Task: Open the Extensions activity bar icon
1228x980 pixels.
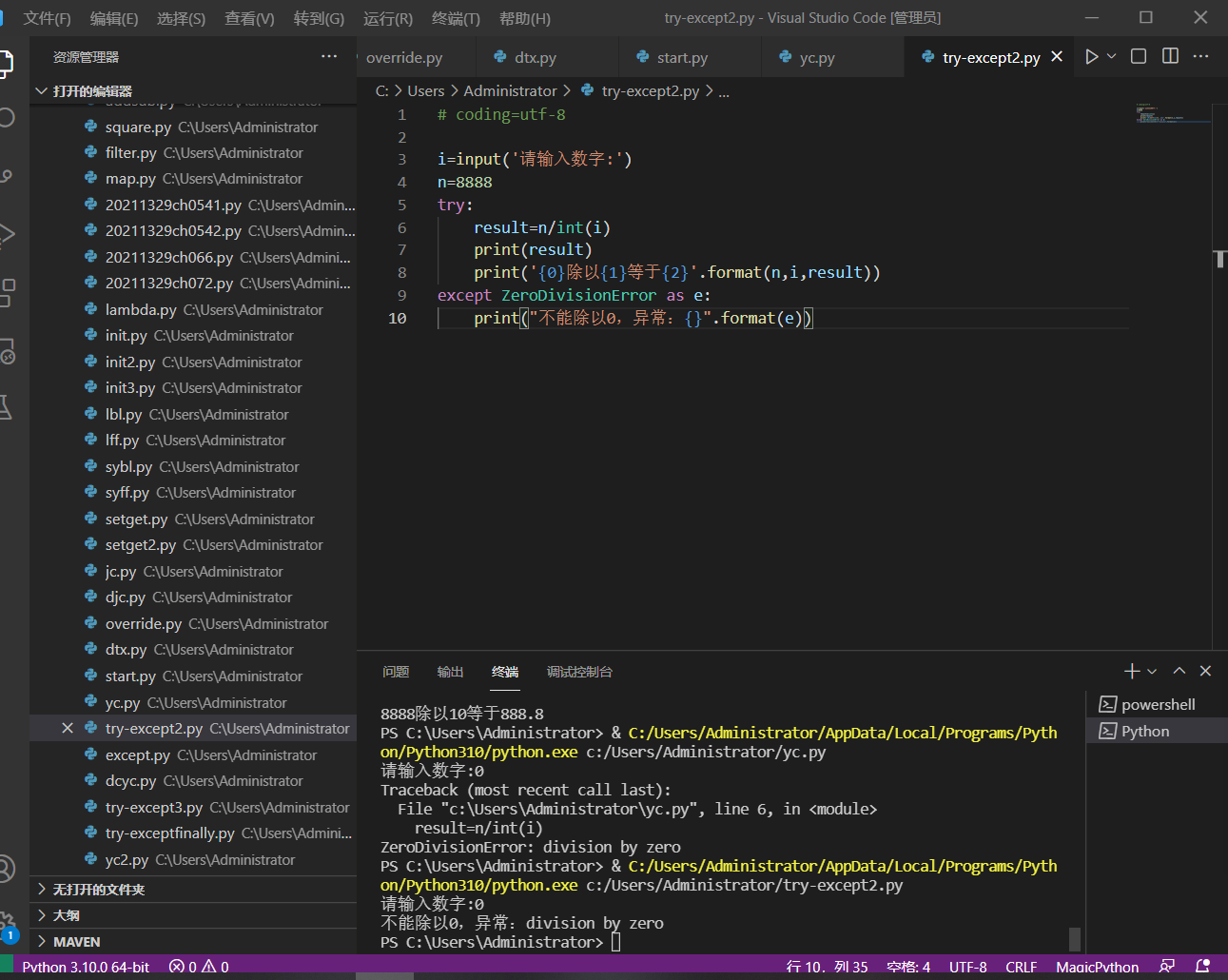Action: [x=8, y=292]
